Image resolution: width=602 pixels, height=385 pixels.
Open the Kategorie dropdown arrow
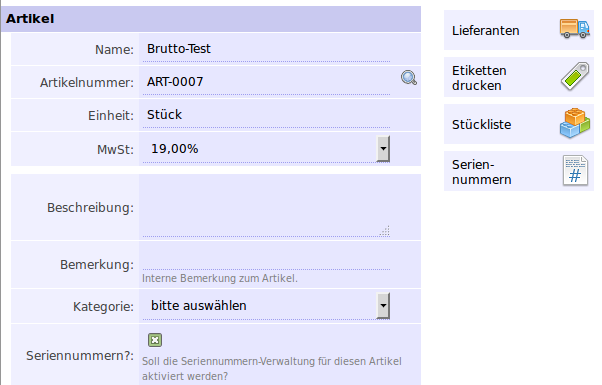point(383,306)
